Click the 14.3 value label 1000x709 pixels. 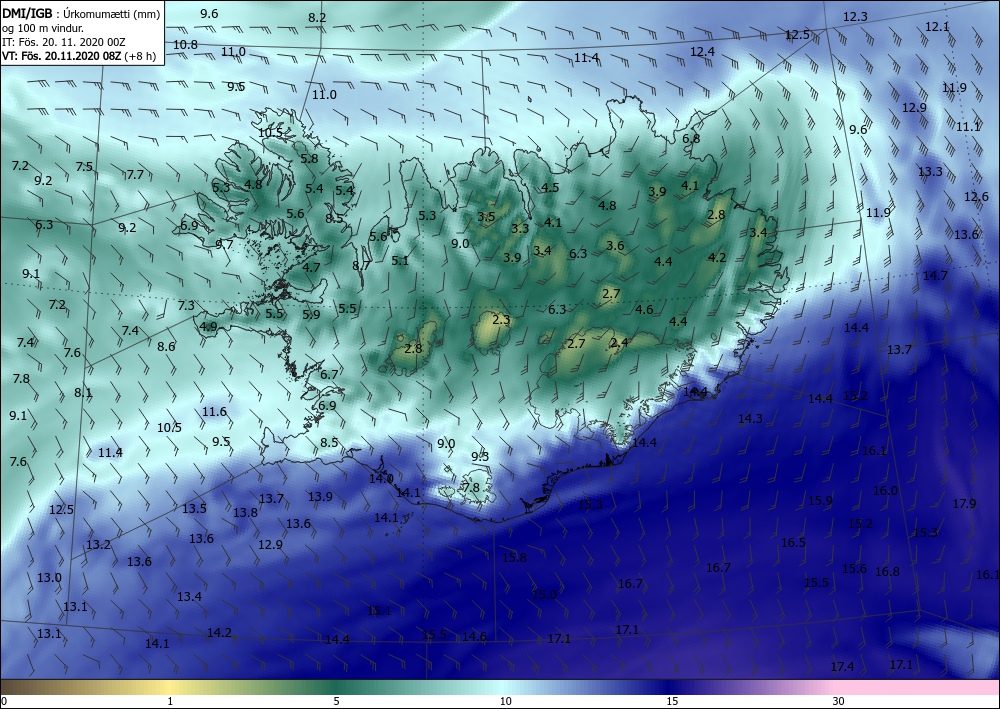pyautogui.click(x=750, y=419)
